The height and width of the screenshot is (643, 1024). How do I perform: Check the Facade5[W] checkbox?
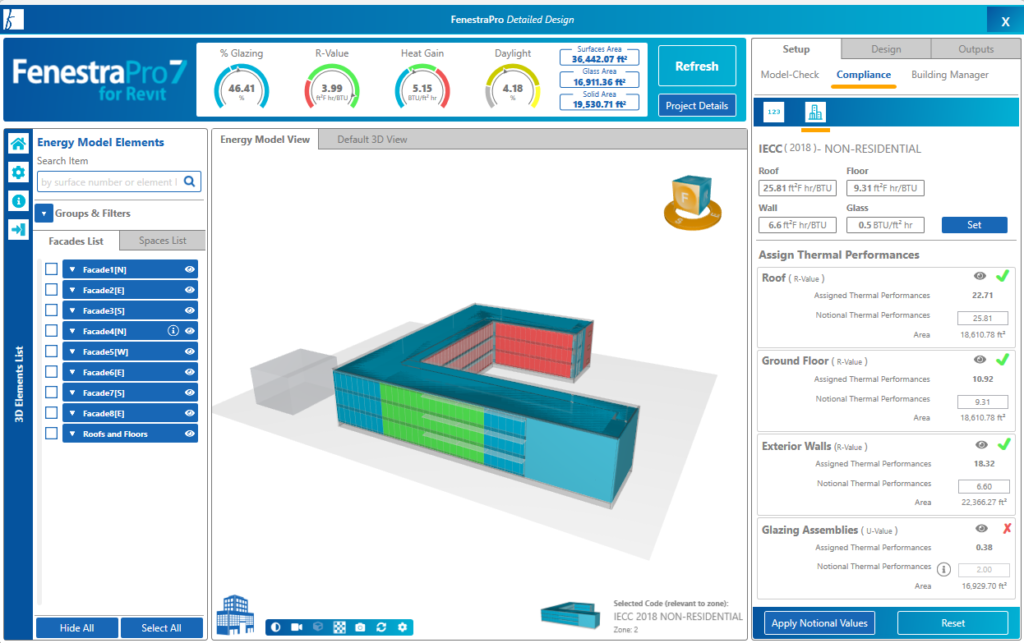coord(52,351)
